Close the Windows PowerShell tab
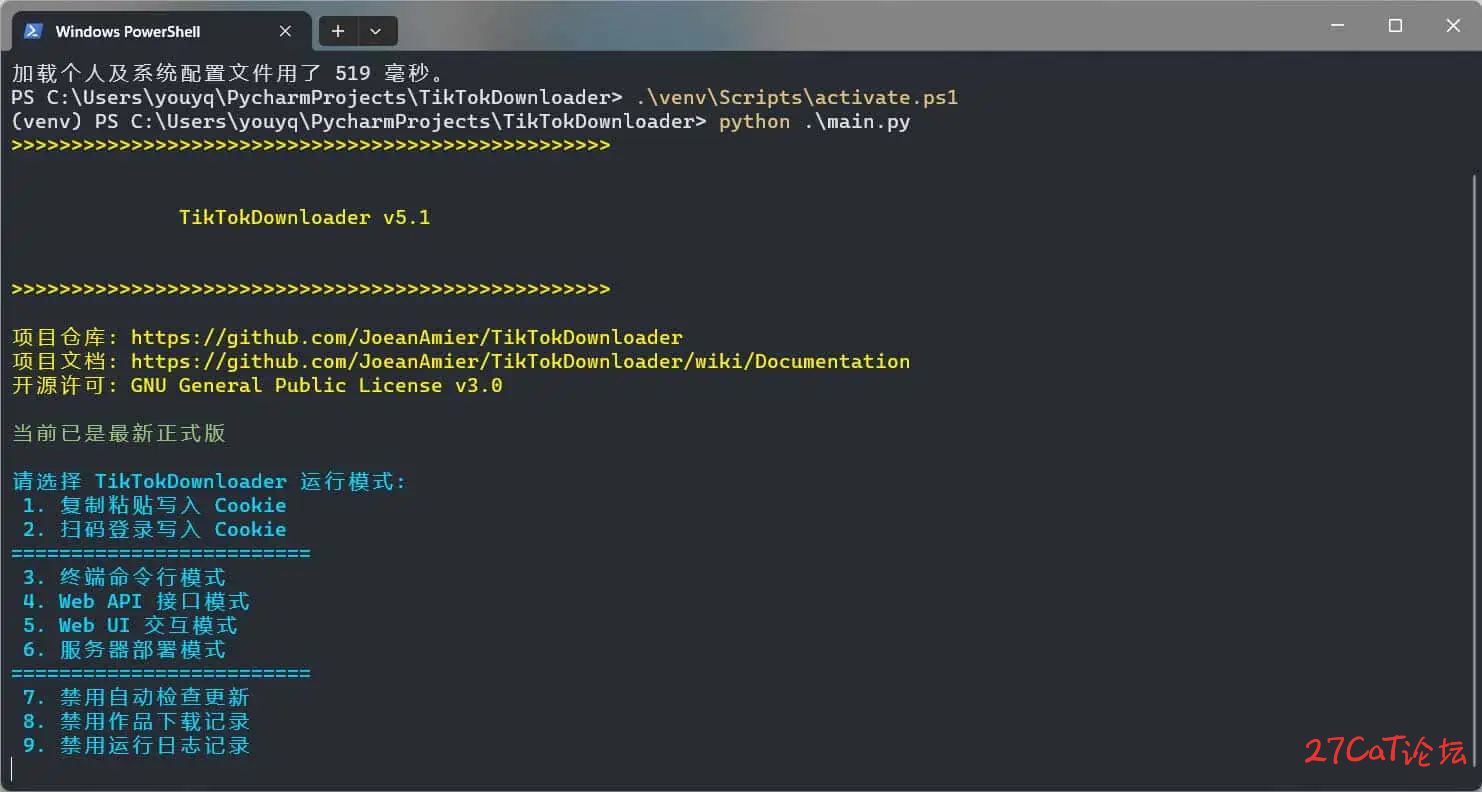1482x792 pixels. tap(285, 31)
